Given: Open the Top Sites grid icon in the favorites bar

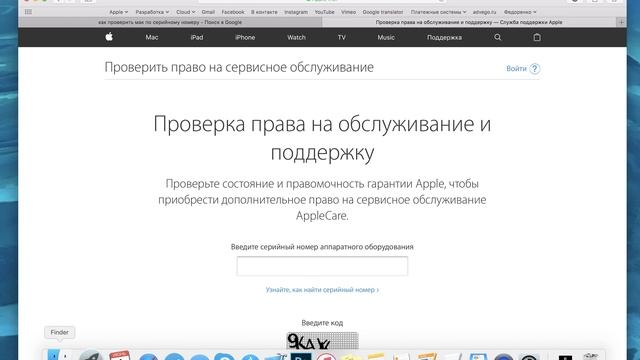Looking at the screenshot, I should (28, 12).
